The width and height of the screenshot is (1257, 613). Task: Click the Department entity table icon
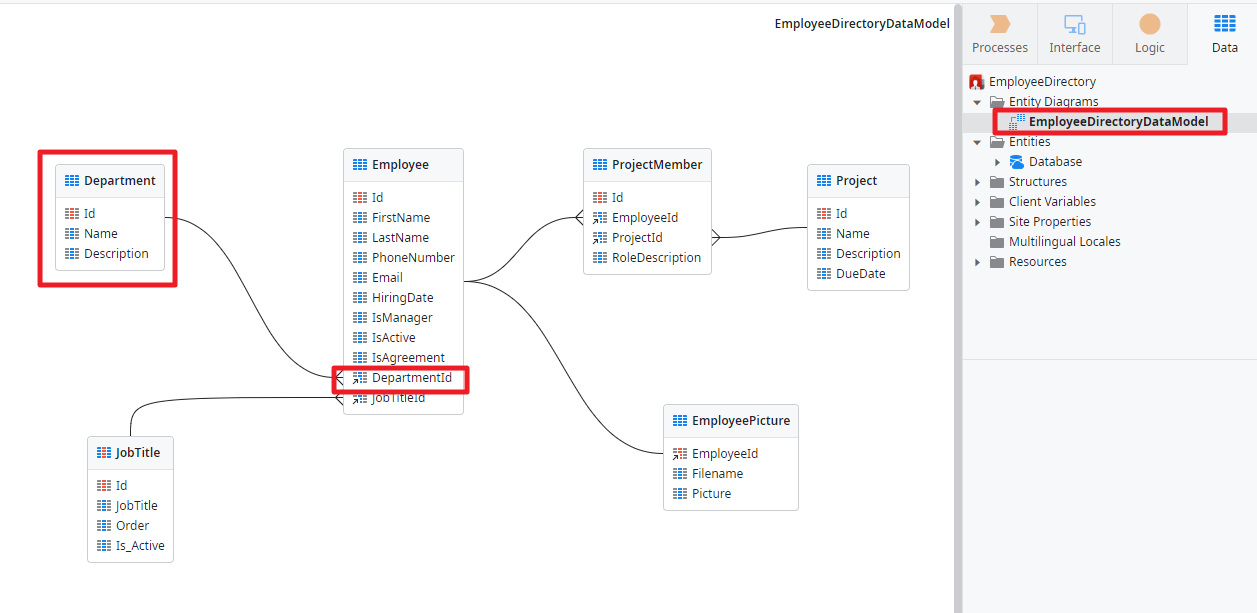coord(71,181)
